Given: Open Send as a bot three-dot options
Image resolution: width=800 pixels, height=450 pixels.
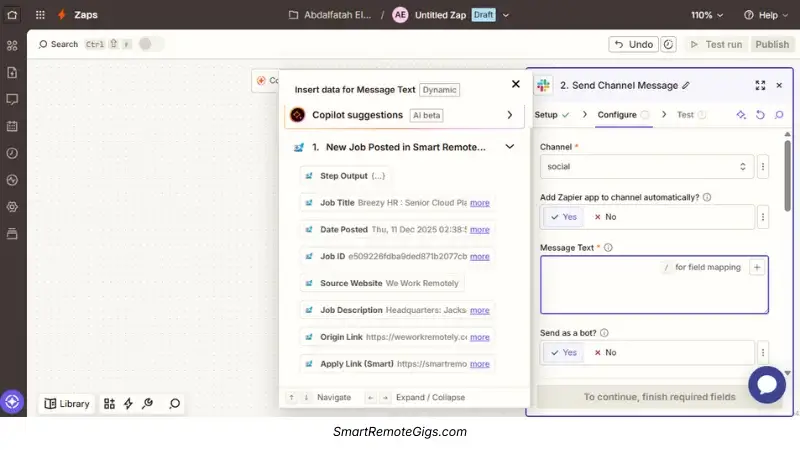Looking at the screenshot, I should (763, 353).
